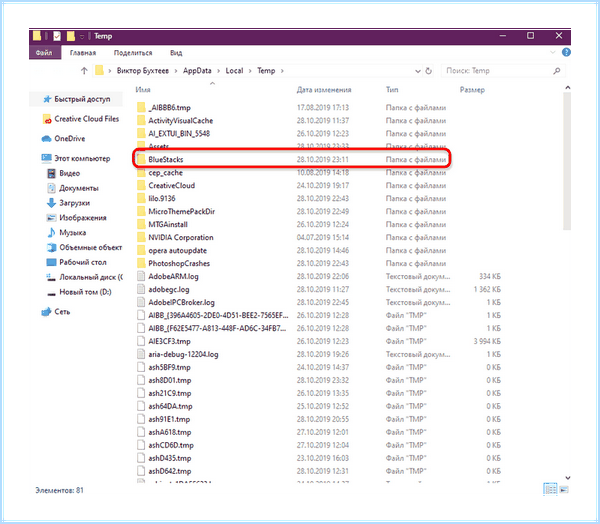Select Local in the breadcrumb path
The image size is (600, 524).
pos(234,70)
